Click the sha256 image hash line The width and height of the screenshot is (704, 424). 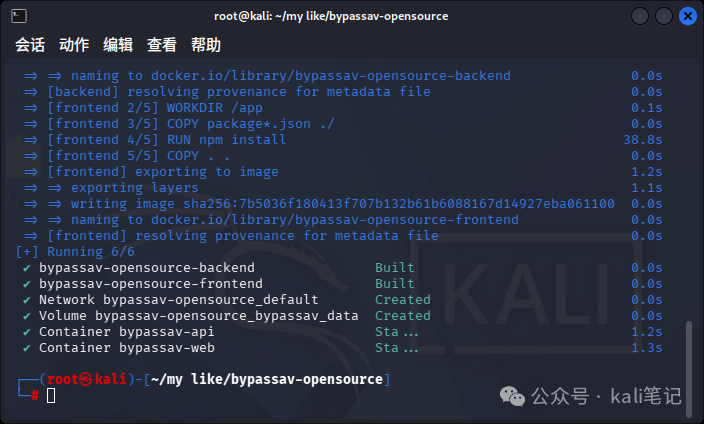pos(343,204)
